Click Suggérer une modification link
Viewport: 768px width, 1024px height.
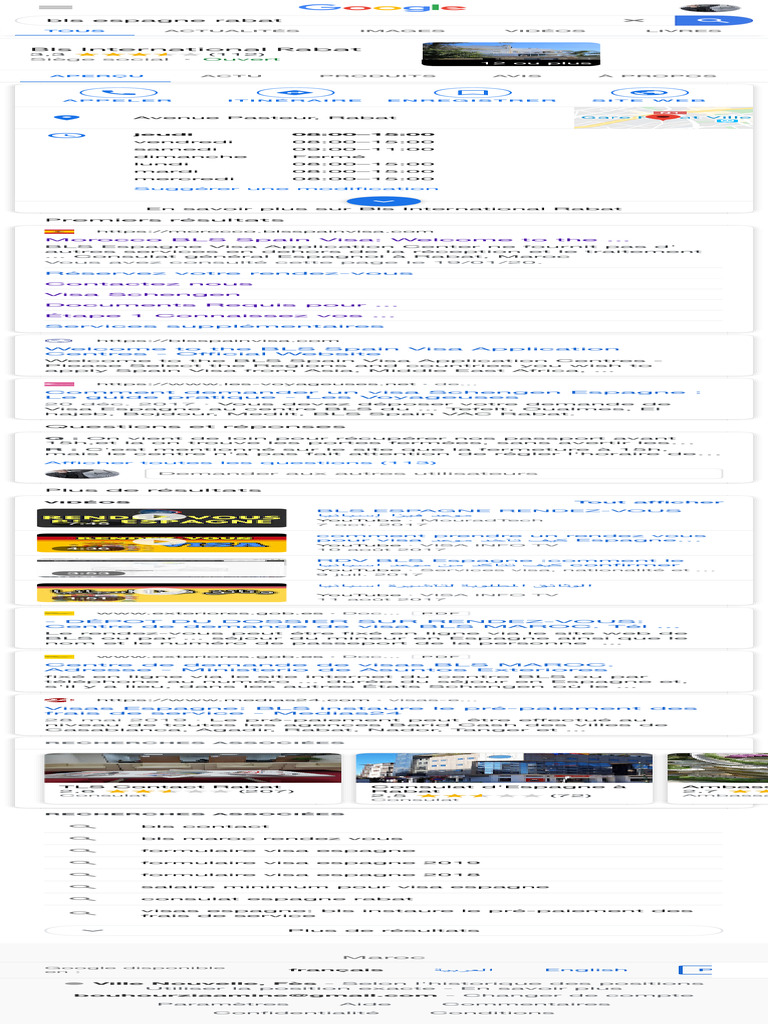pyautogui.click(x=285, y=189)
